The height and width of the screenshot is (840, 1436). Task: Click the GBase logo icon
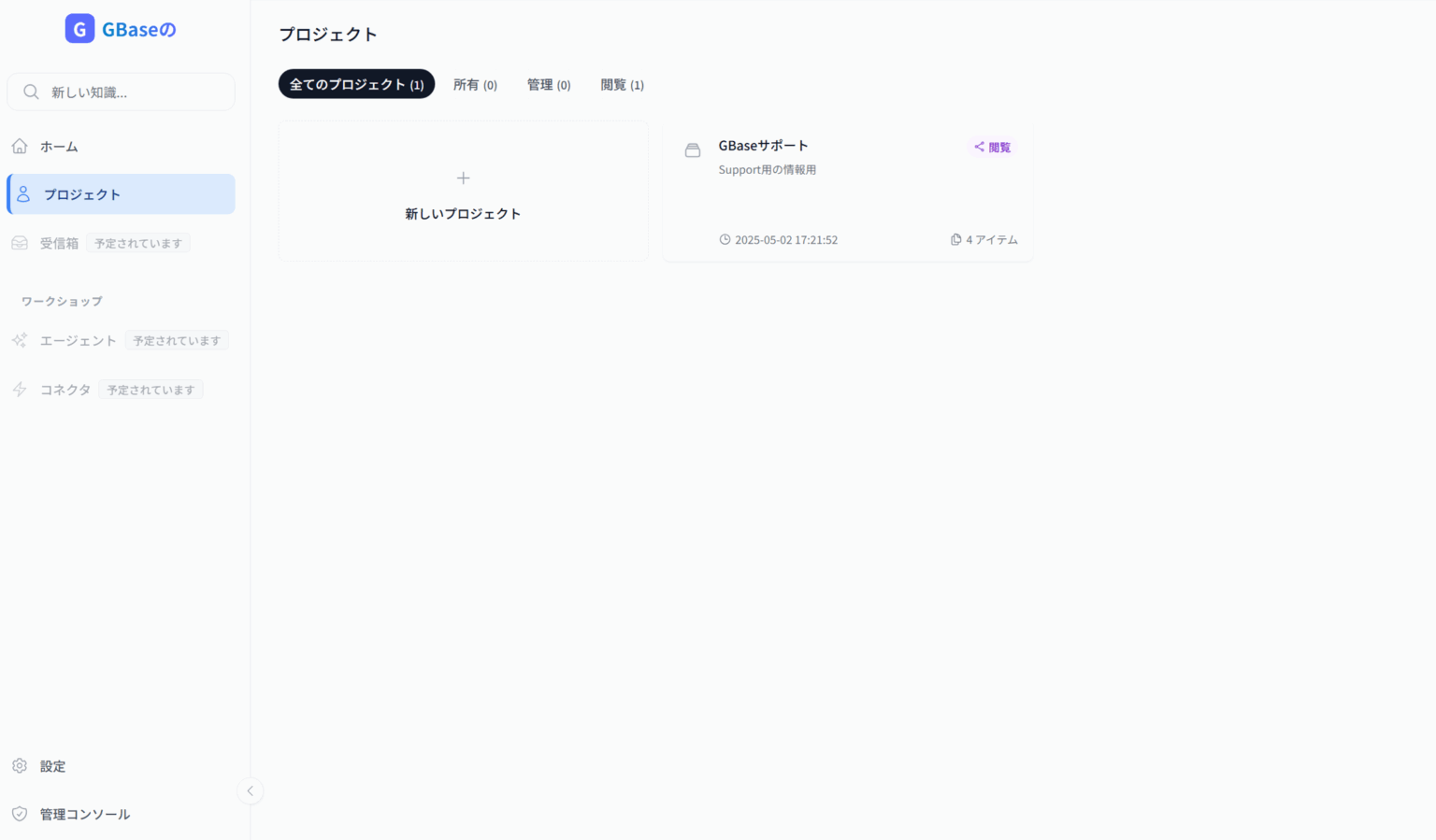tap(79, 29)
